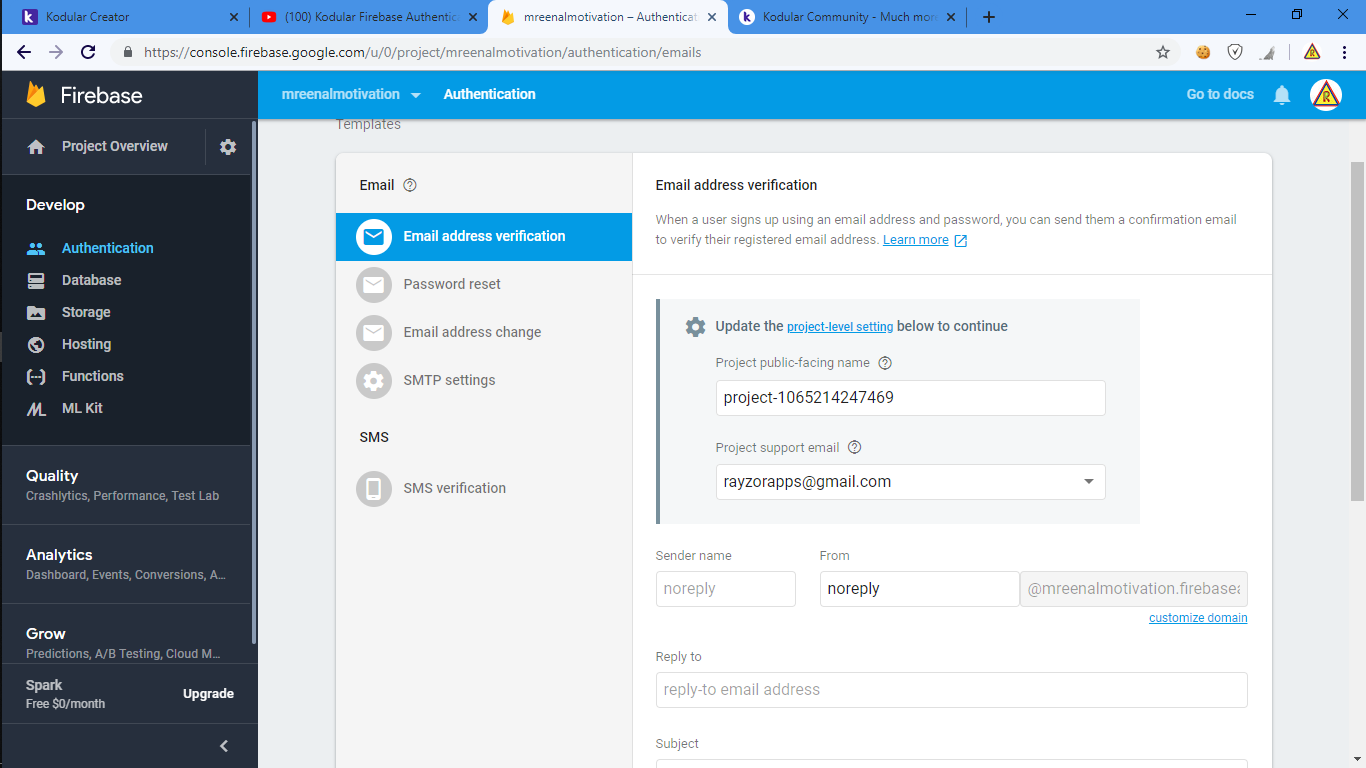Open Project Overview home icon
The width and height of the screenshot is (1366, 768).
(x=36, y=147)
